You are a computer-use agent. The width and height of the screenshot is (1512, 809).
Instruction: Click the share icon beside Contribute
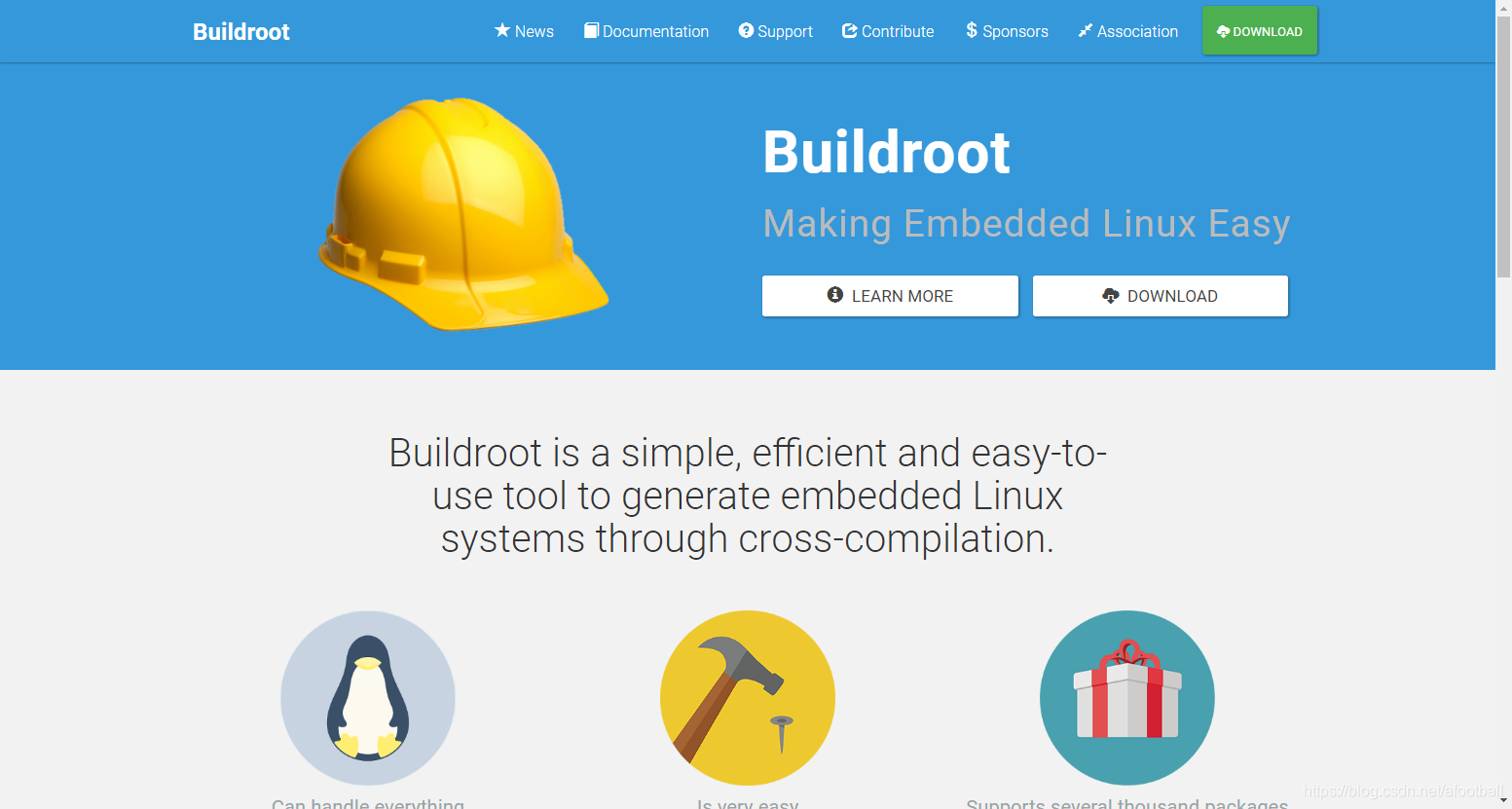click(850, 30)
